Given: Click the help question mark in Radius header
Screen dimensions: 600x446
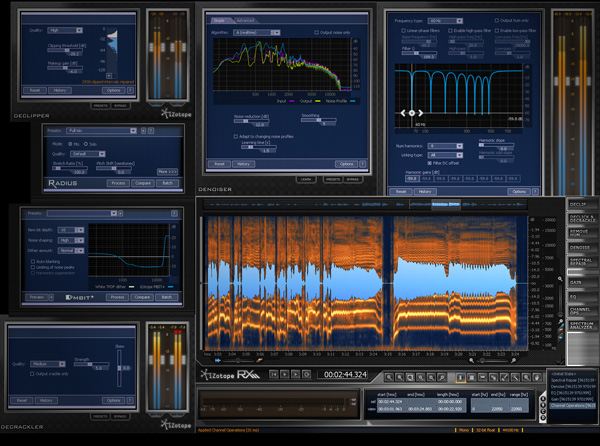Looking at the screenshot, I should [x=151, y=131].
